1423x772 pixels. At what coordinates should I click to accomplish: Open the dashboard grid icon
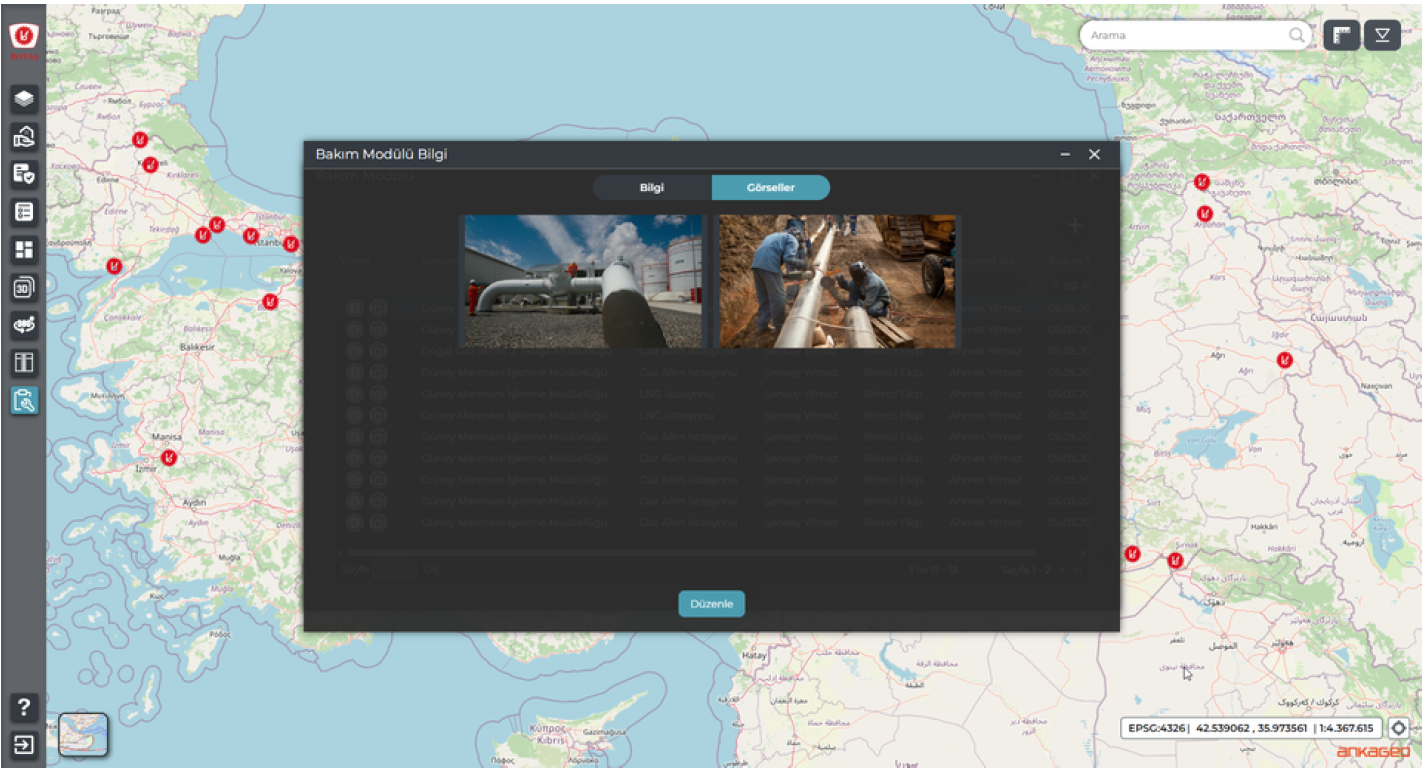(x=24, y=250)
